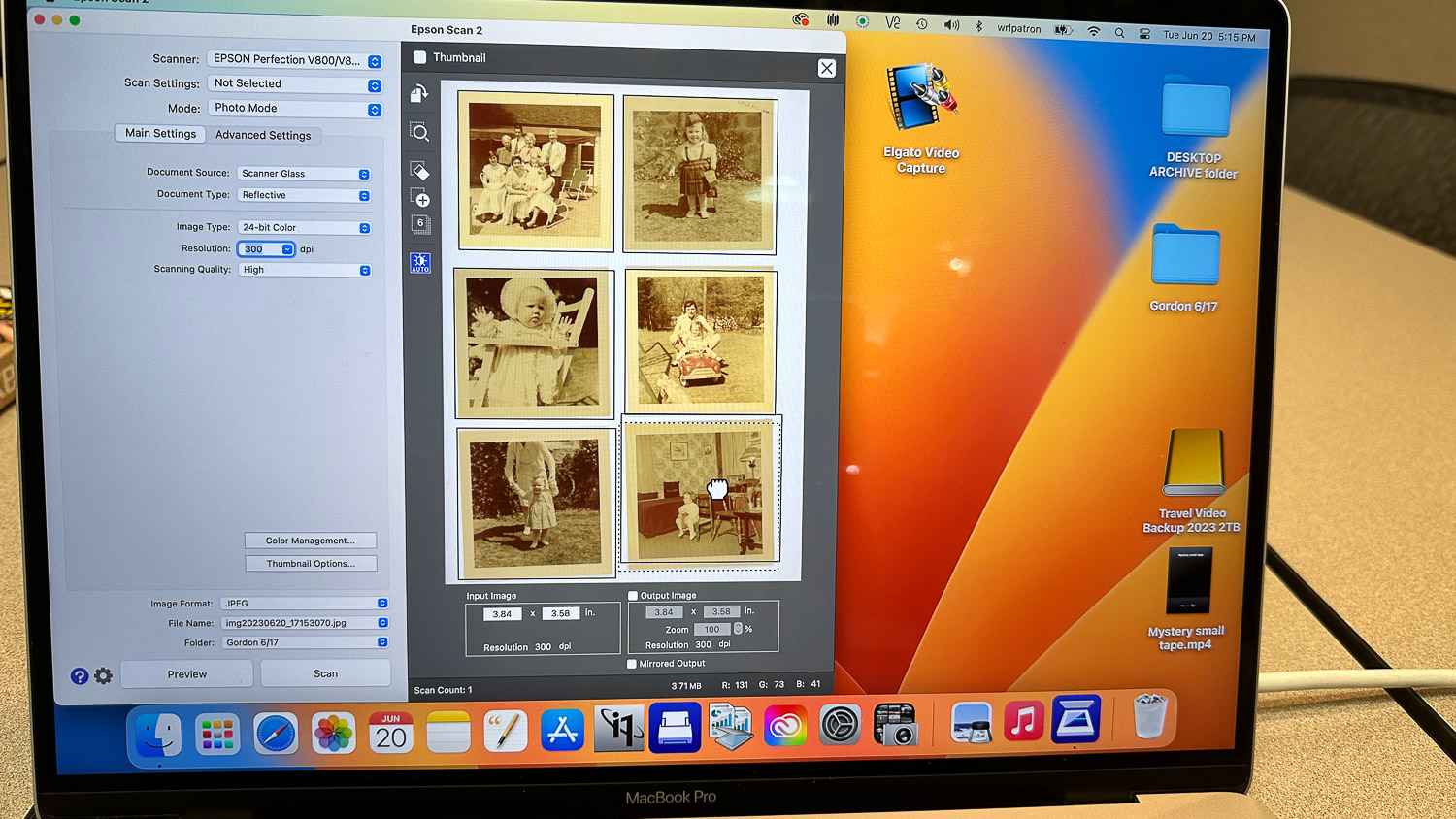Open the Epson Scan help
Screen dimensions: 1456x819
click(x=79, y=675)
